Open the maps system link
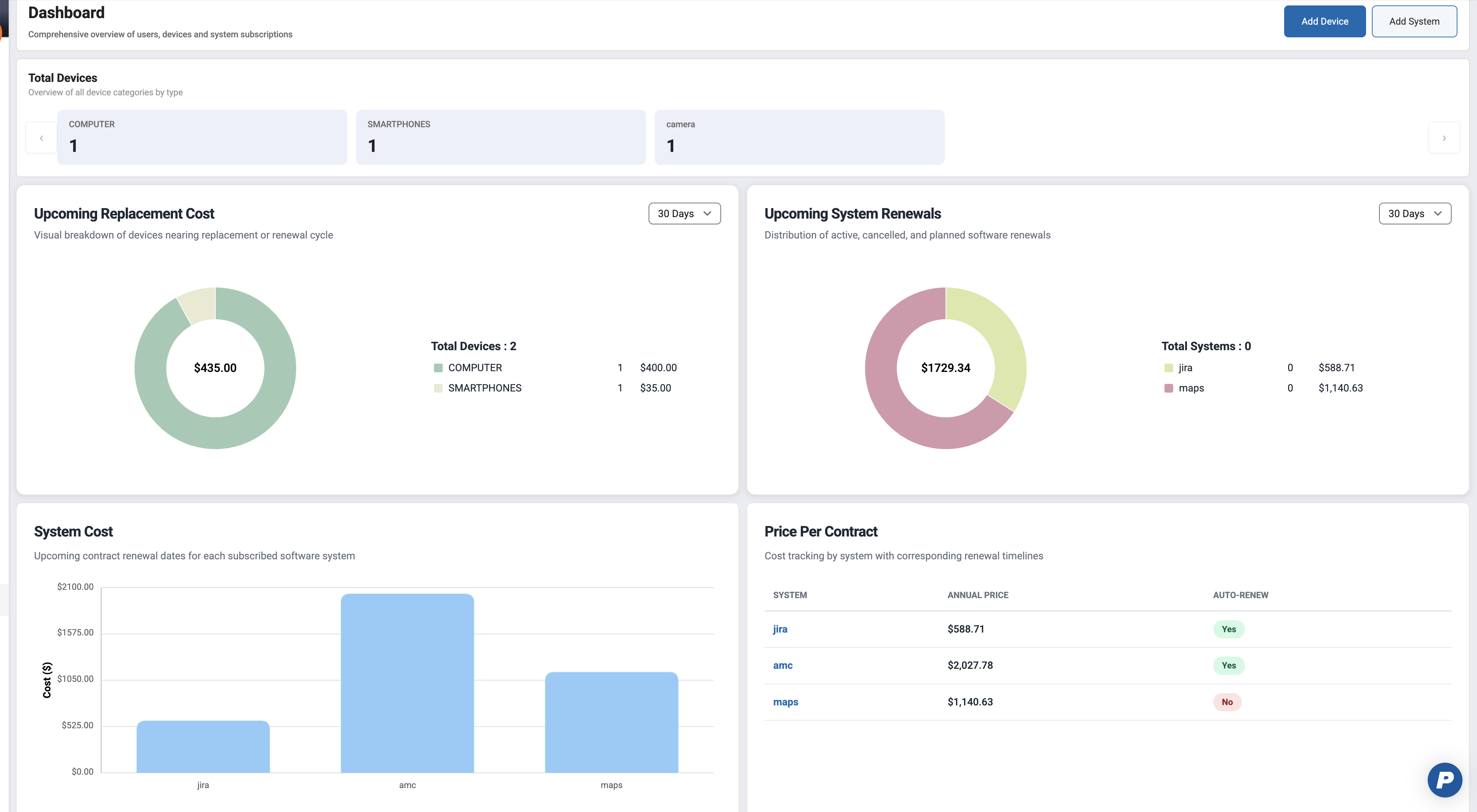This screenshot has height=812, width=1477. coord(785,702)
